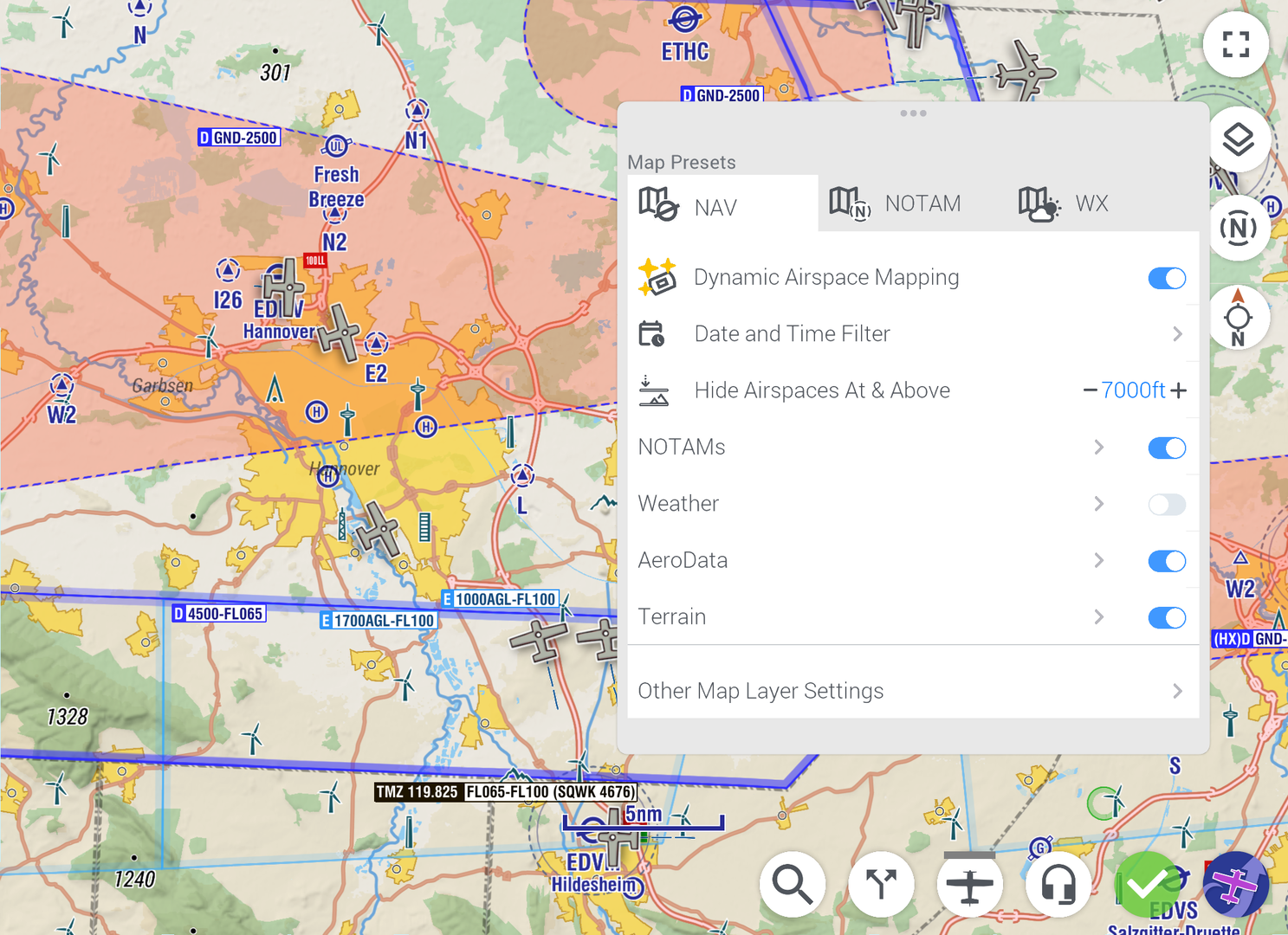The height and width of the screenshot is (935, 1288).
Task: Tap the north-up compass button
Action: [1239, 317]
